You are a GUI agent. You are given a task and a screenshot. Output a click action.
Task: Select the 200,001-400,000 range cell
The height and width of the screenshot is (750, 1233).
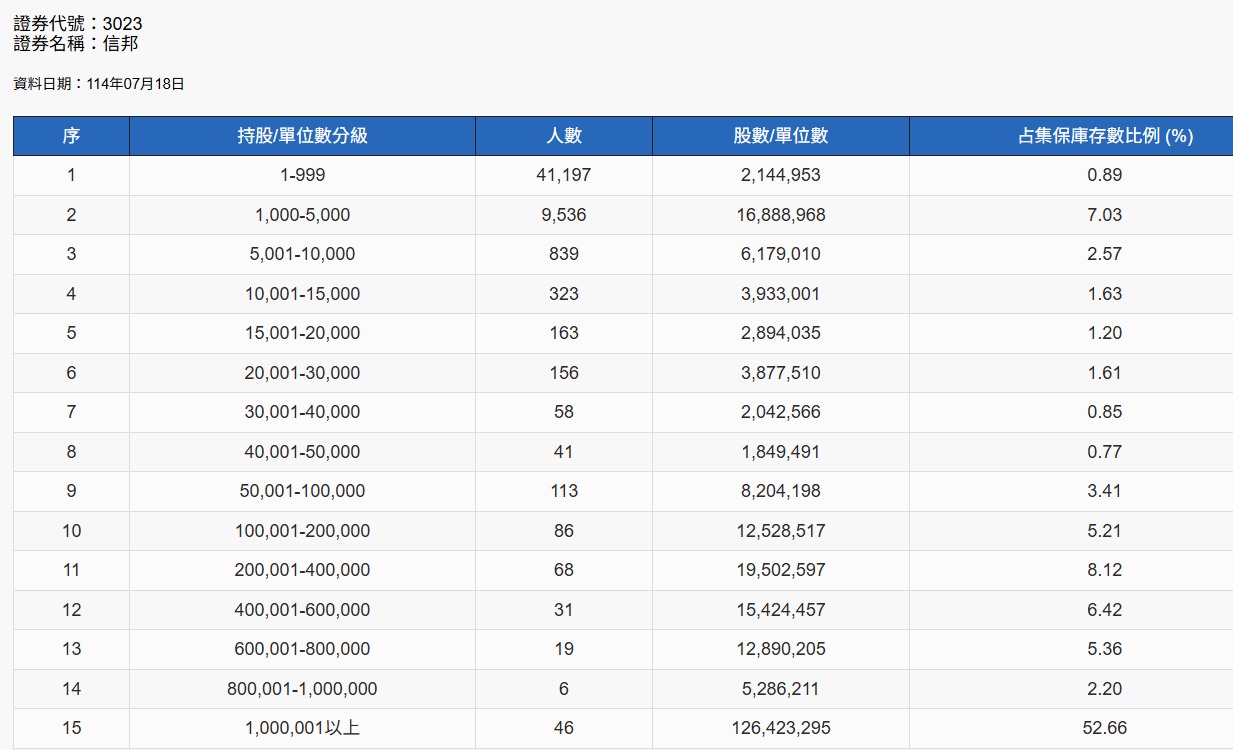tap(302, 570)
